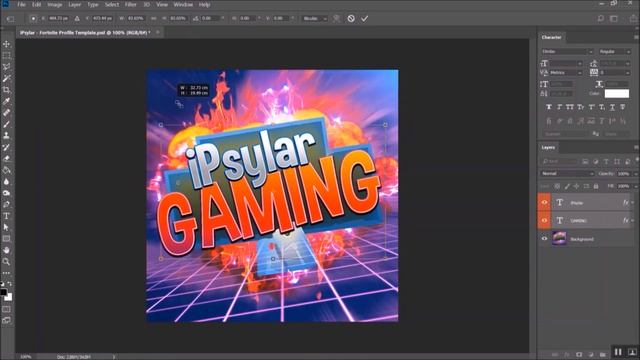This screenshot has width=640, height=360.
Task: Swap foreground and background colors
Action: (x=9, y=283)
